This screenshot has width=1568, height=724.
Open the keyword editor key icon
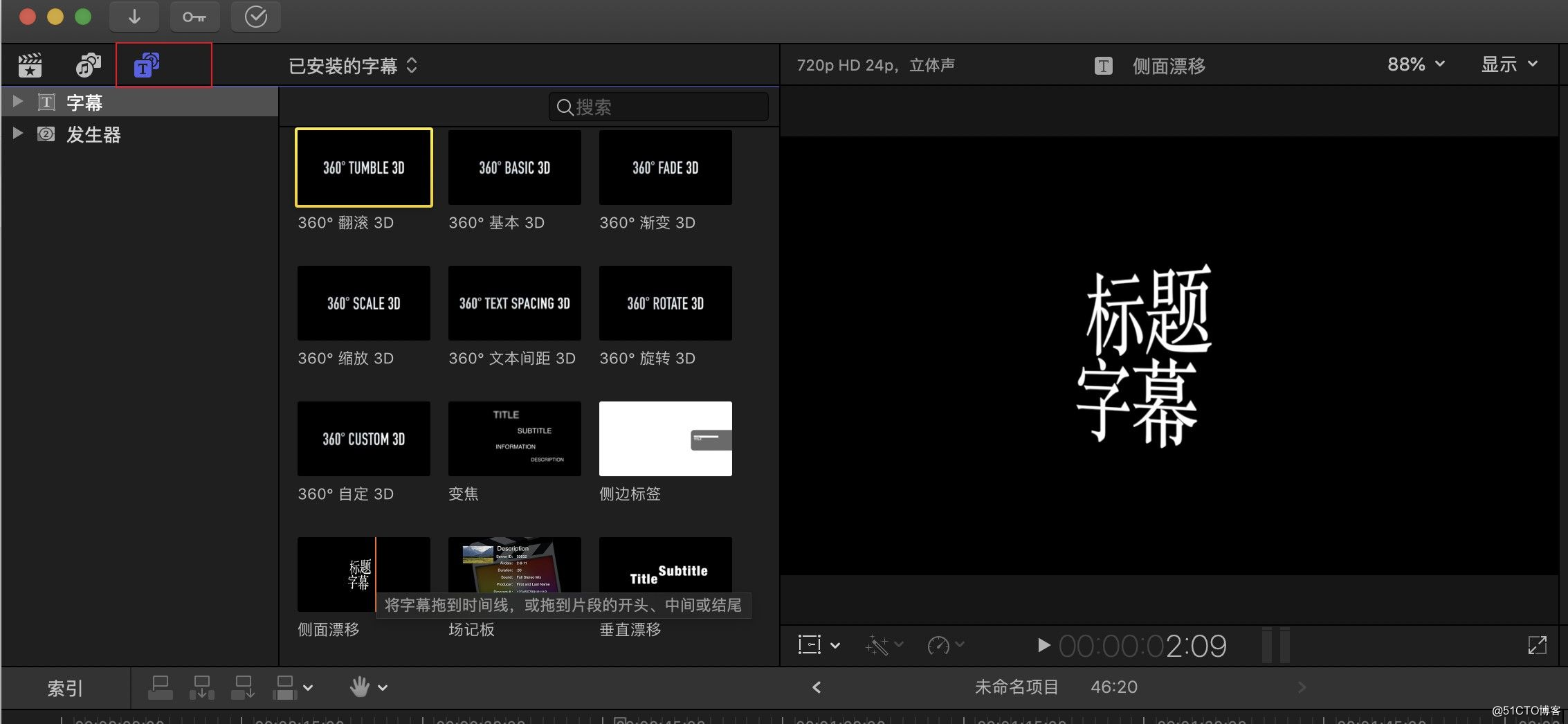194,17
